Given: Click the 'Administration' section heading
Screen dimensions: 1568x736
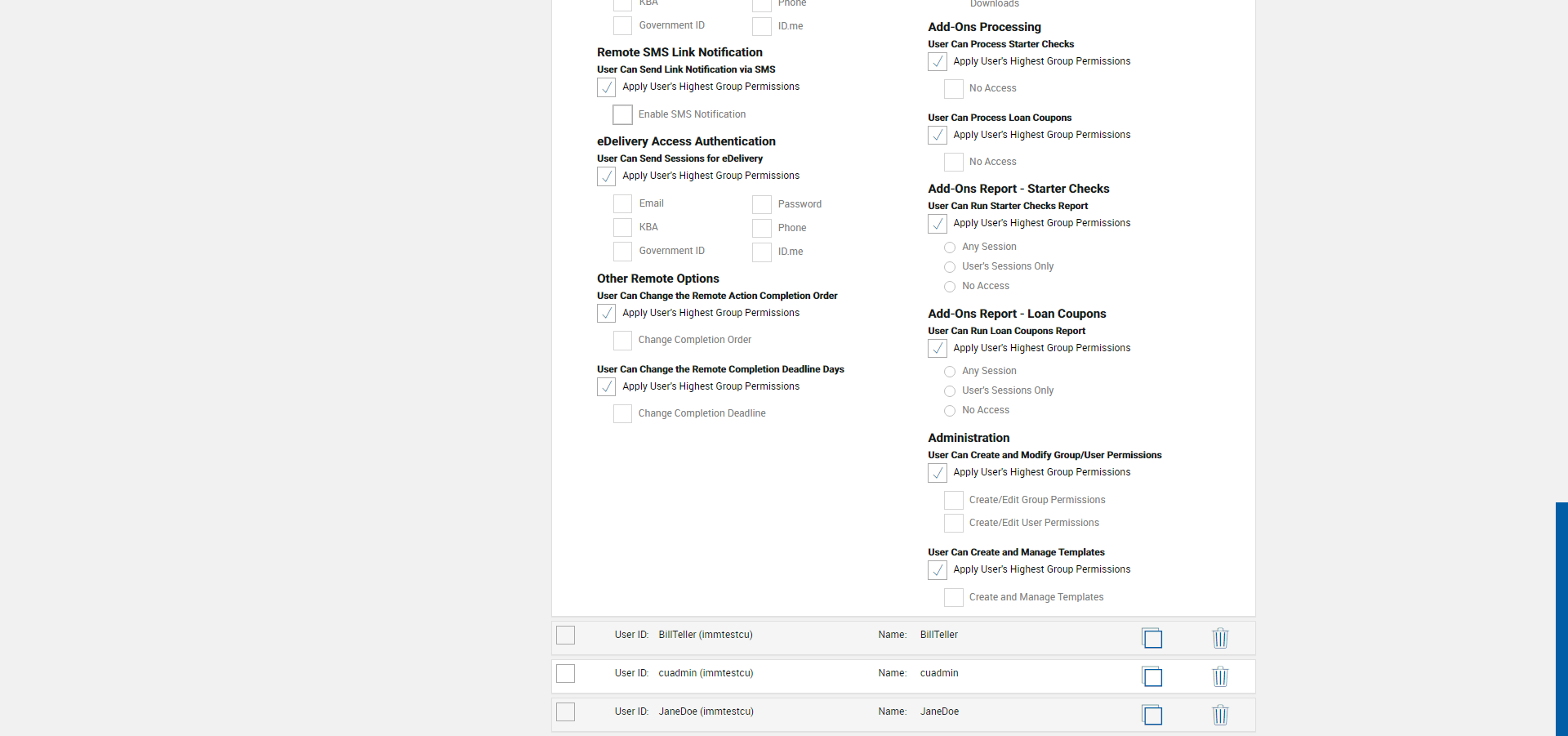Looking at the screenshot, I should (x=969, y=438).
